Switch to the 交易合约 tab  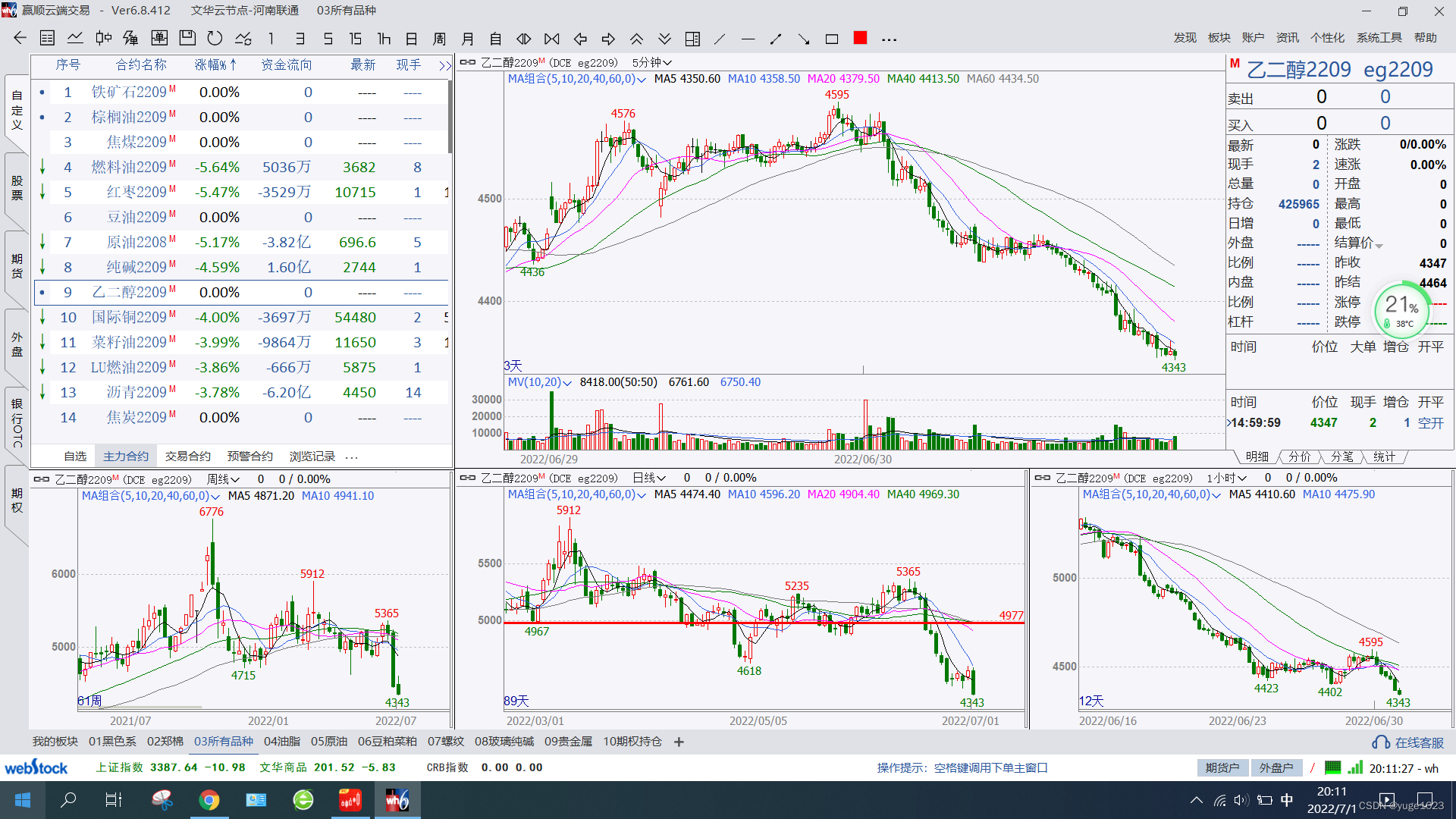[x=187, y=457]
